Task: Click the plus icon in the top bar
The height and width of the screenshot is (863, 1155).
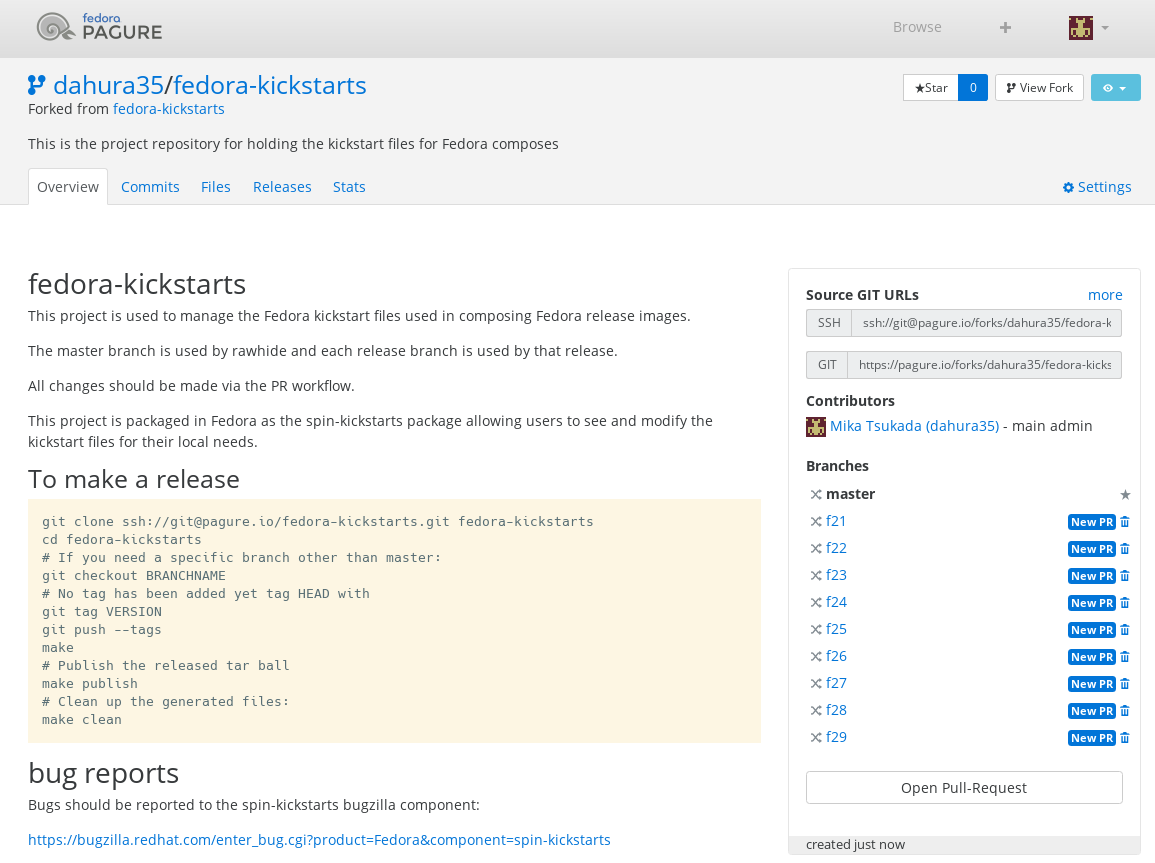Action: tap(1005, 27)
